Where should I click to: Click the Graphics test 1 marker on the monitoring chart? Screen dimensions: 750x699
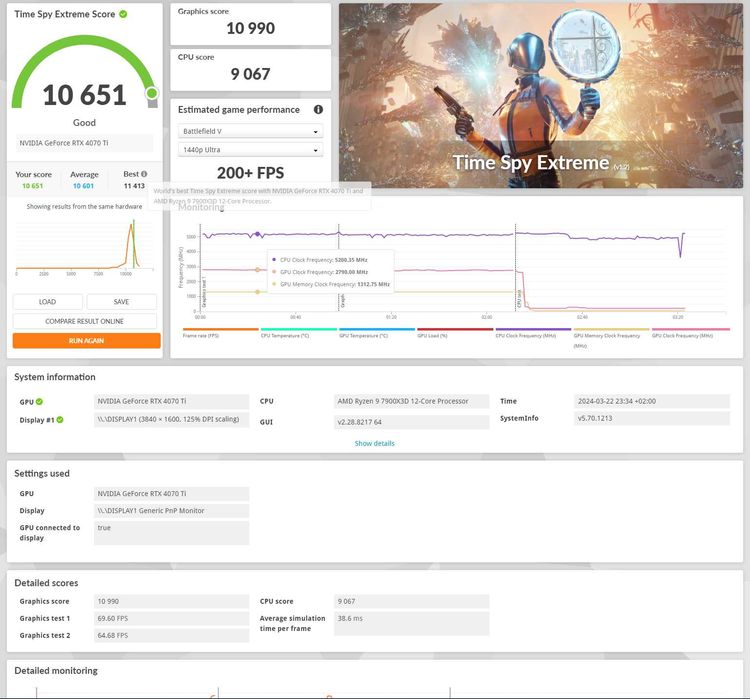coord(204,292)
